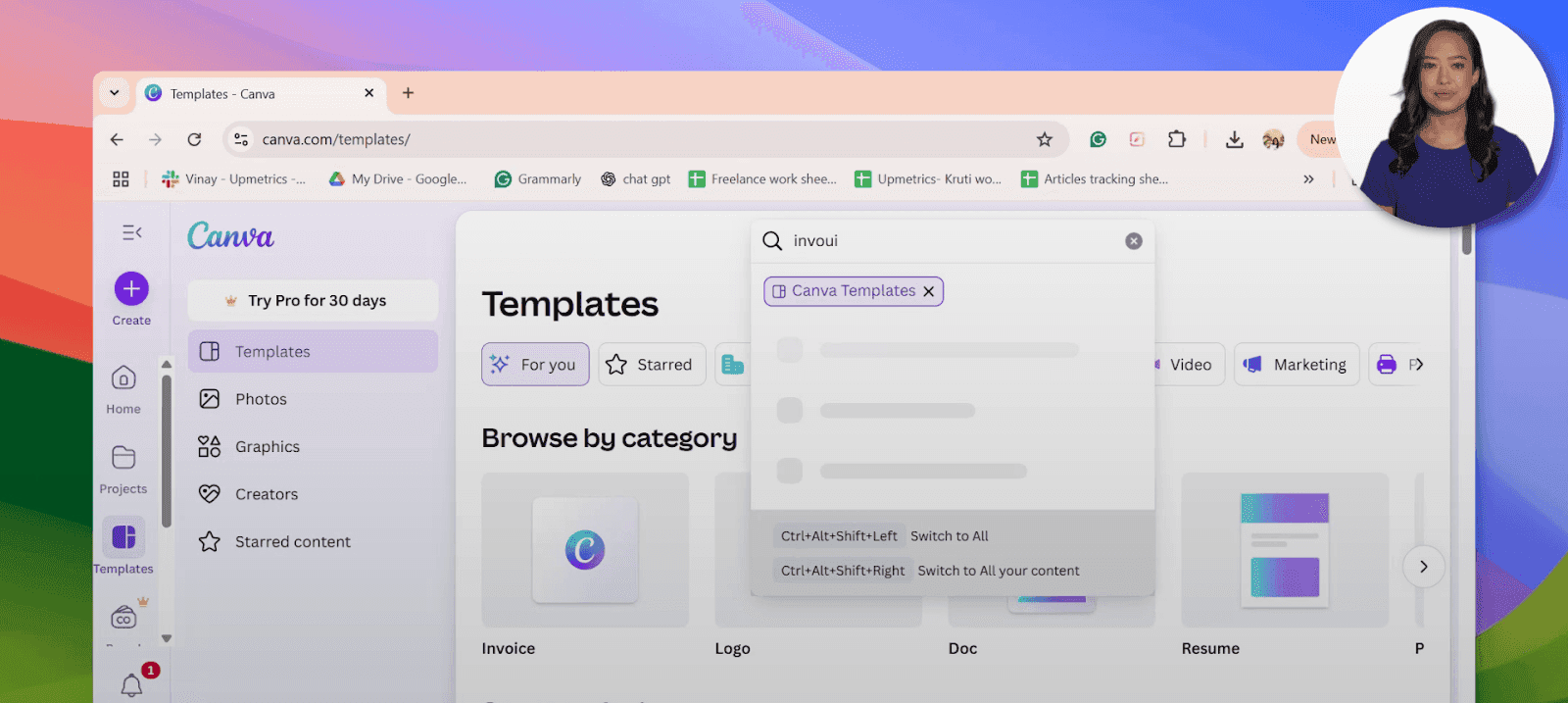
Task: Collapse the Canva sidebar menu icon
Action: [131, 232]
